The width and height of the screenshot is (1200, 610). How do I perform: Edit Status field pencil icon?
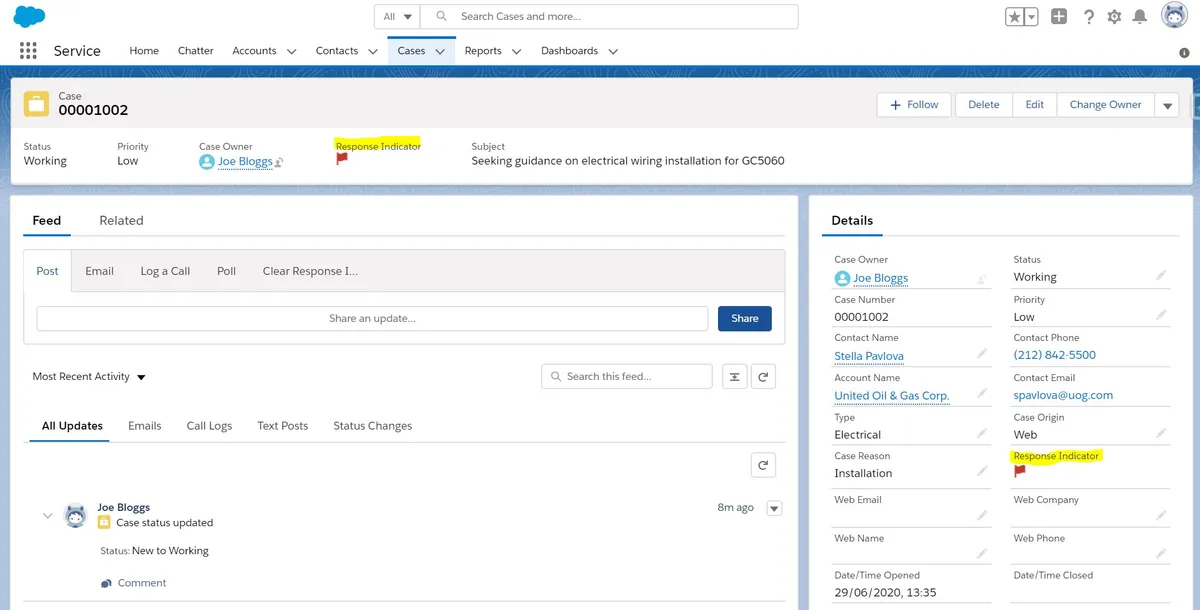pos(1161,275)
